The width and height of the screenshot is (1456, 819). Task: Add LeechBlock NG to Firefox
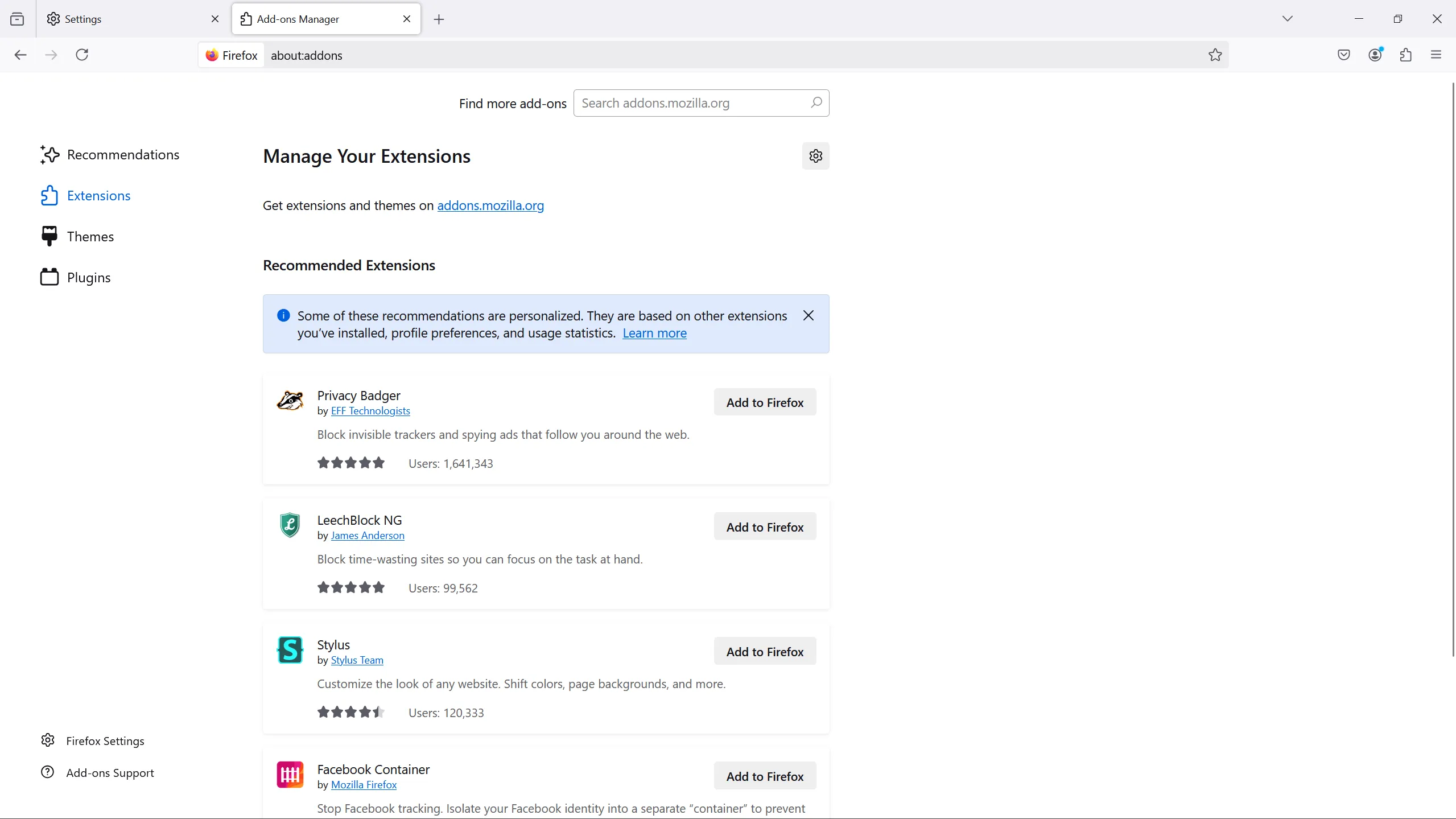(765, 527)
